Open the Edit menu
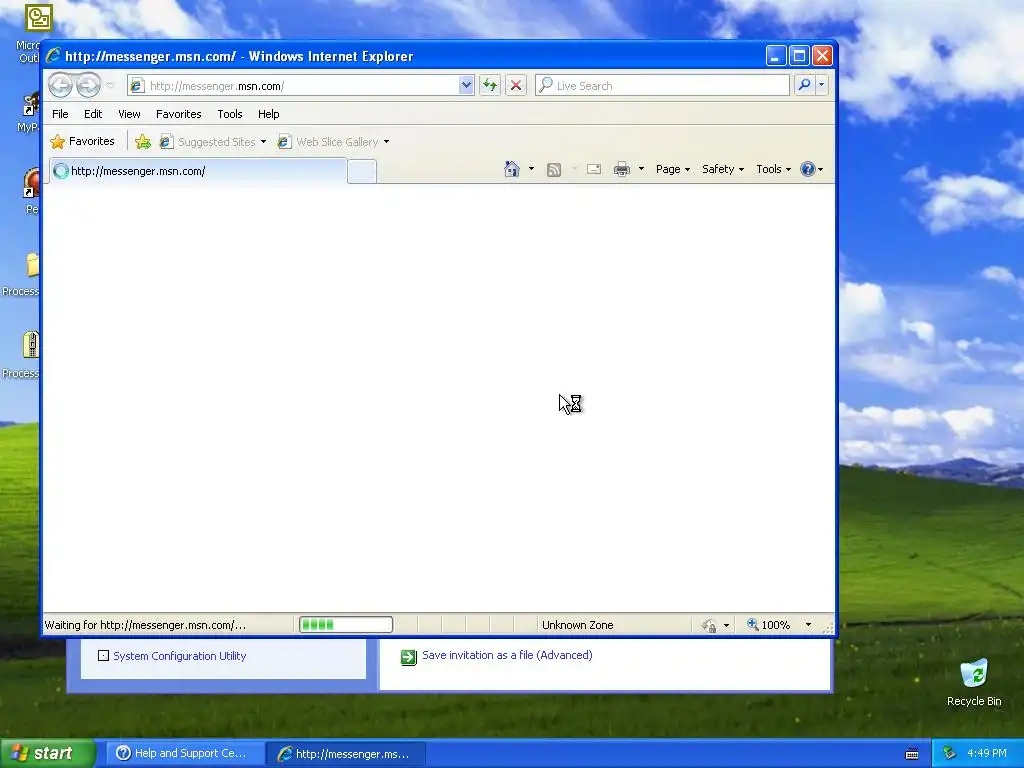Viewport: 1024px width, 768px height. click(93, 114)
